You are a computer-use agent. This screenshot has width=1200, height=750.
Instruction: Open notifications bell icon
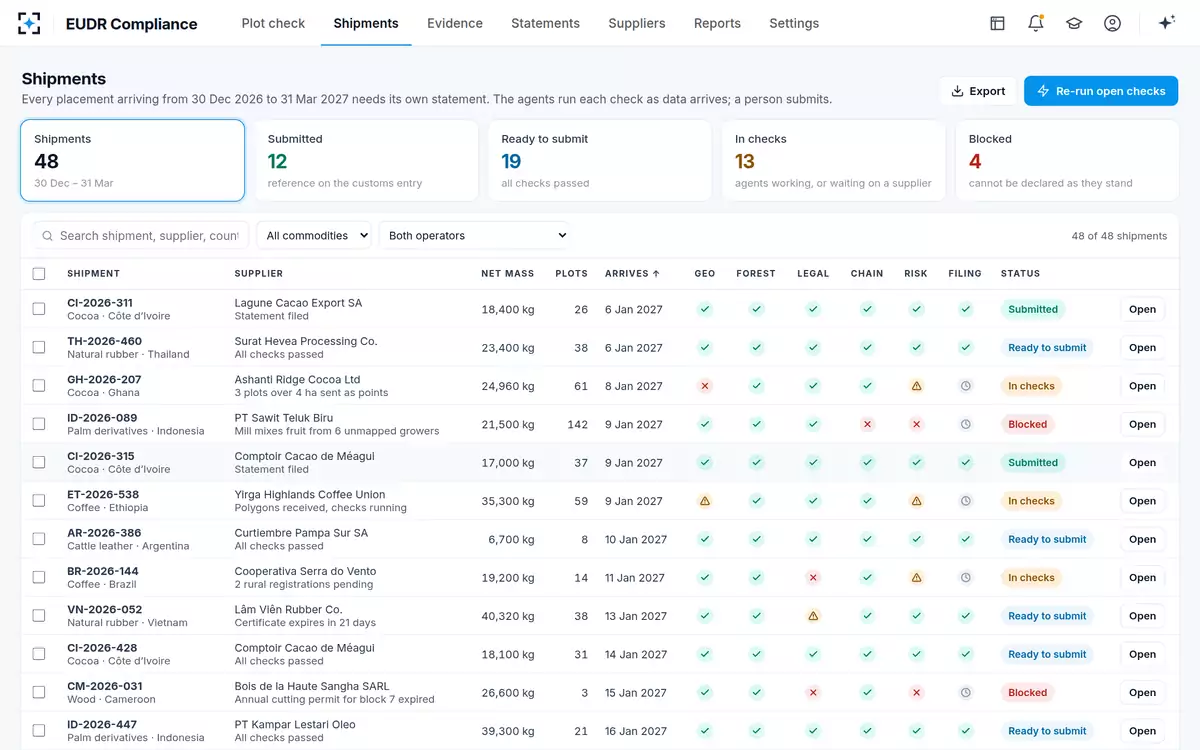(x=1036, y=23)
